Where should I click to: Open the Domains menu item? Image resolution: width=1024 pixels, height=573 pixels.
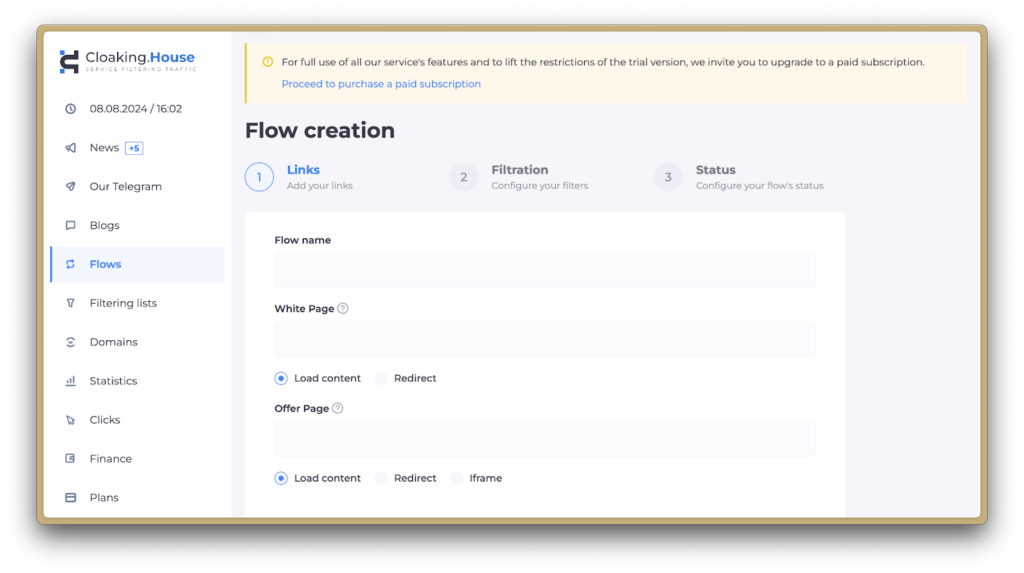(113, 342)
